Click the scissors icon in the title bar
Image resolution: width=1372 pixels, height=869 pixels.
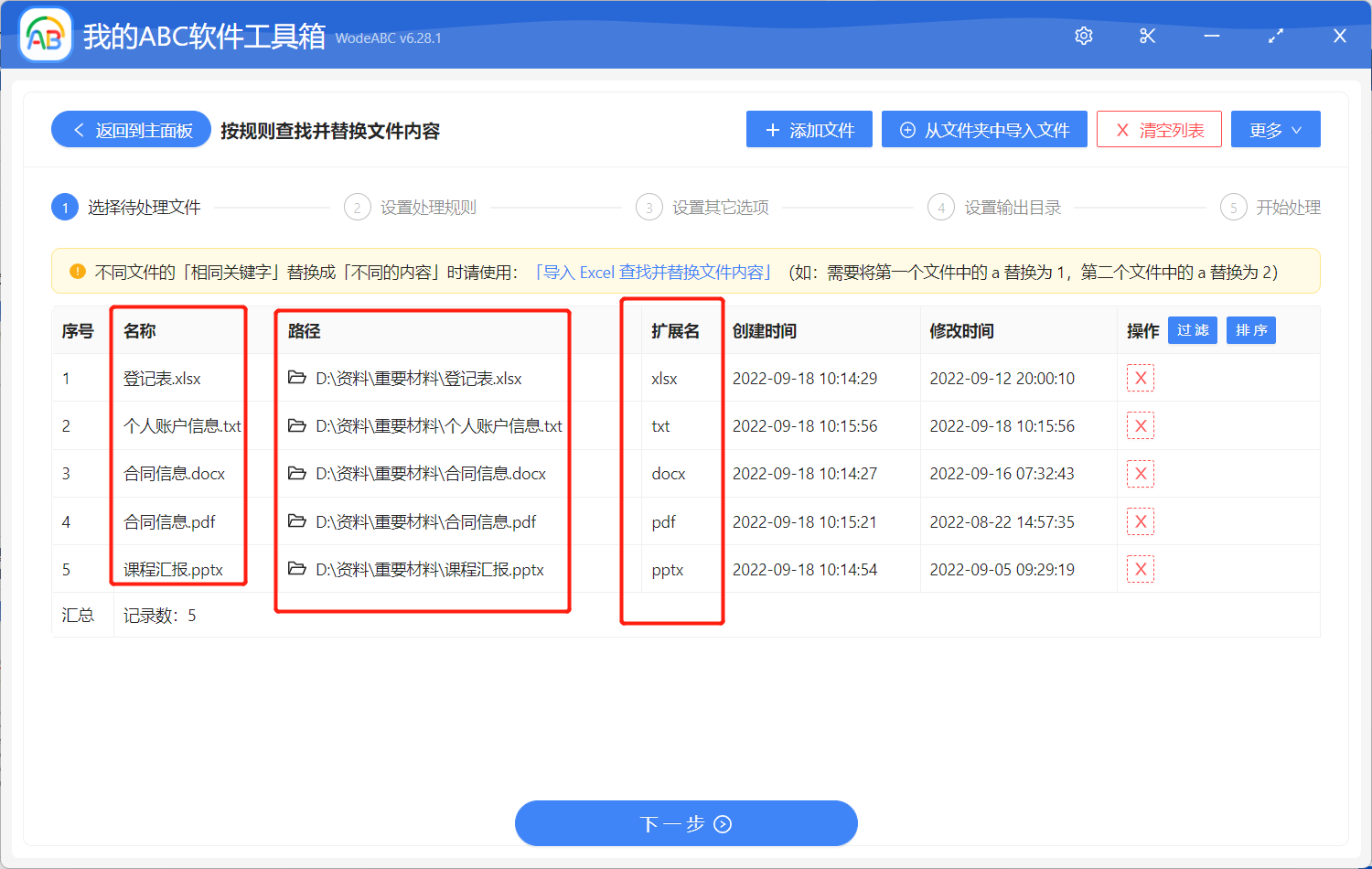pyautogui.click(x=1147, y=36)
